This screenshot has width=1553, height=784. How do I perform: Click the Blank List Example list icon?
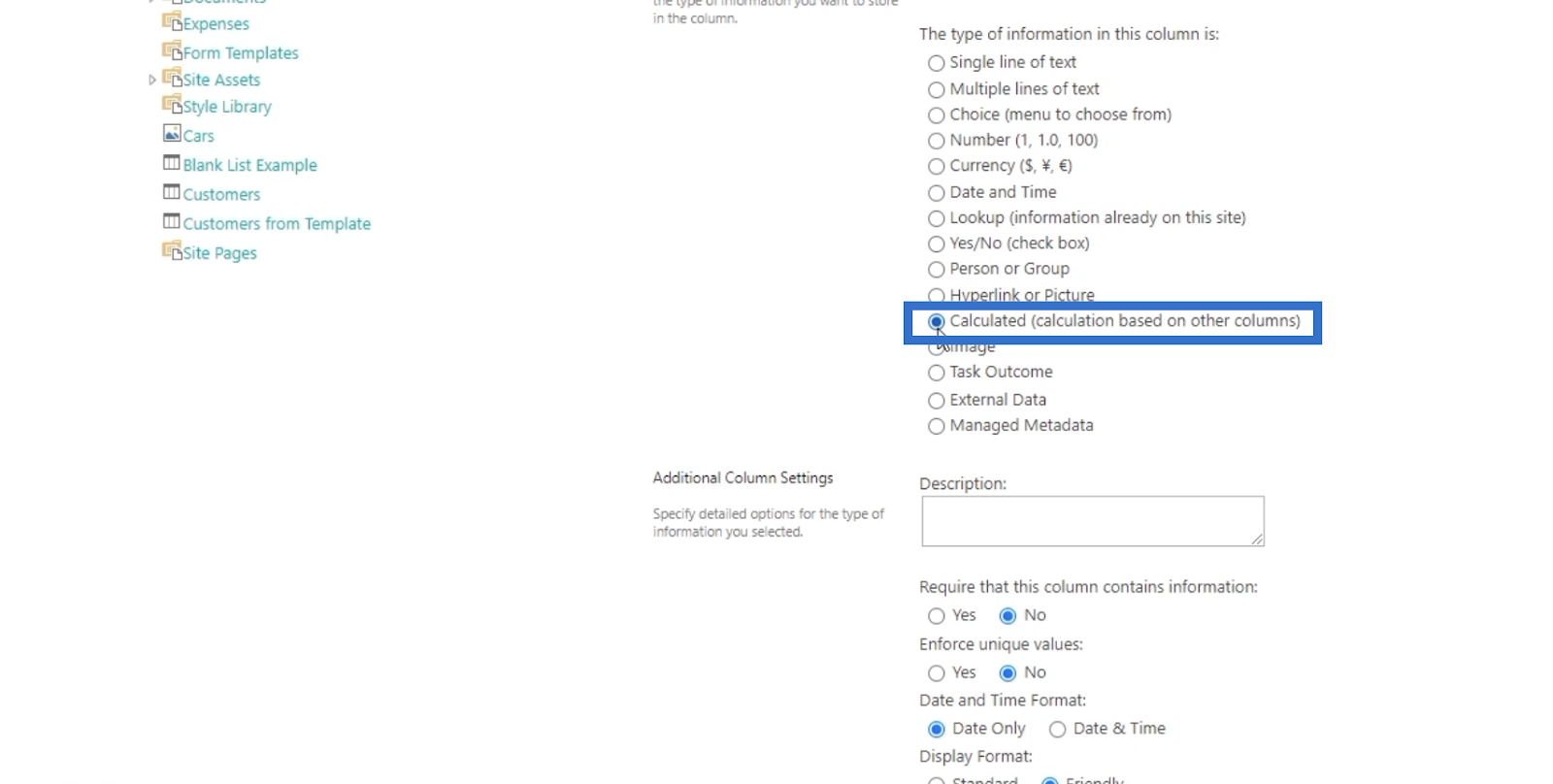coord(172,163)
